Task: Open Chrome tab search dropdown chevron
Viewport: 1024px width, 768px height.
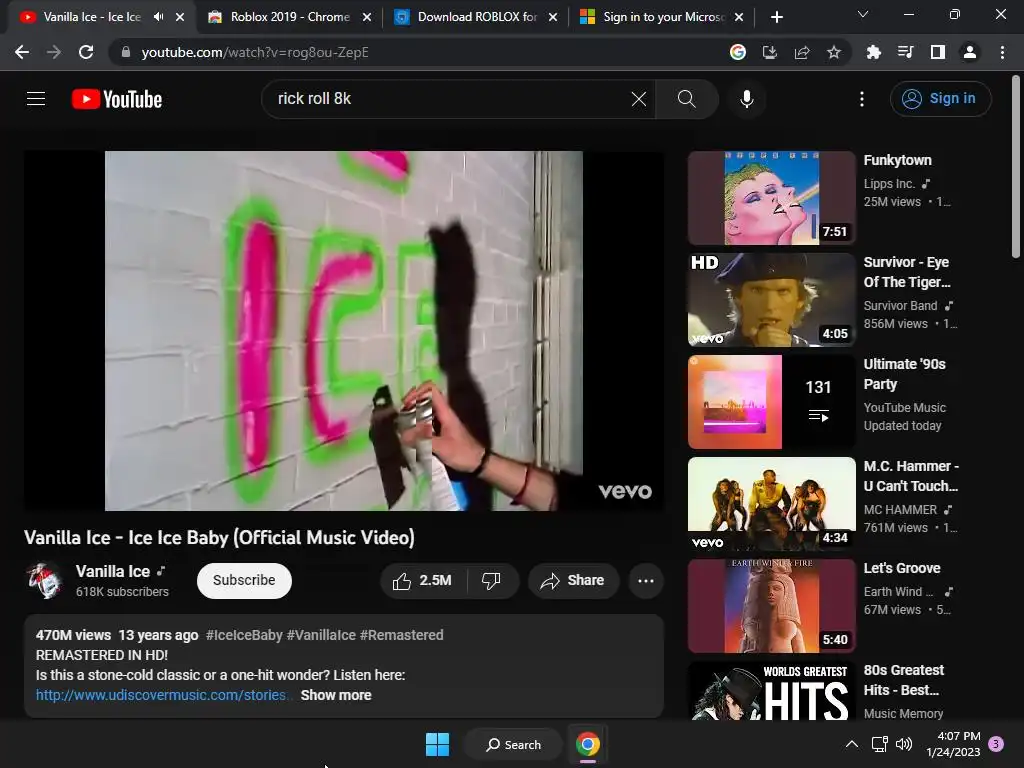Action: point(863,14)
